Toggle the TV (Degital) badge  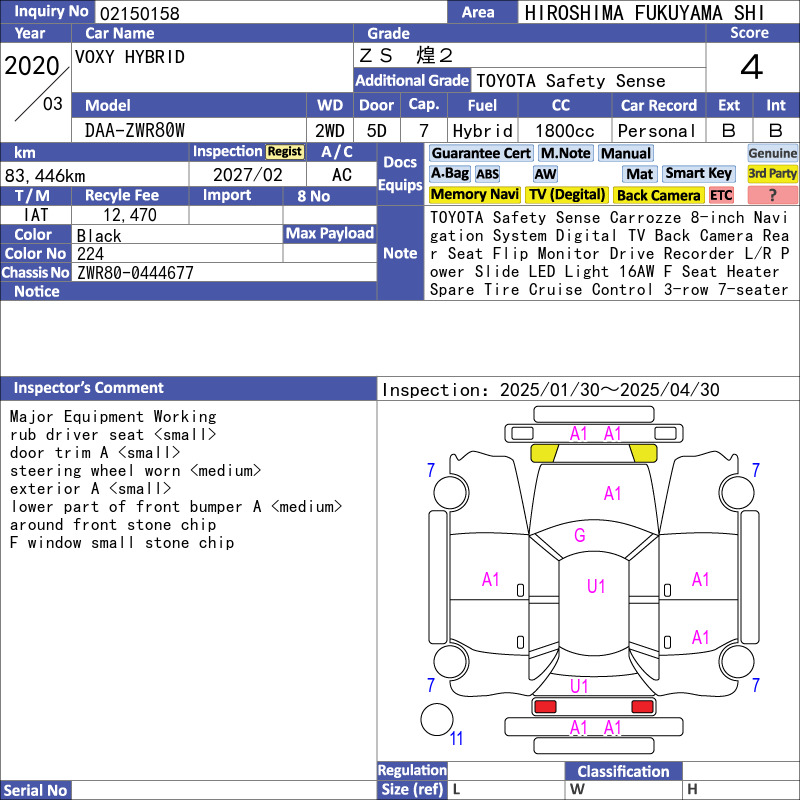(567, 195)
